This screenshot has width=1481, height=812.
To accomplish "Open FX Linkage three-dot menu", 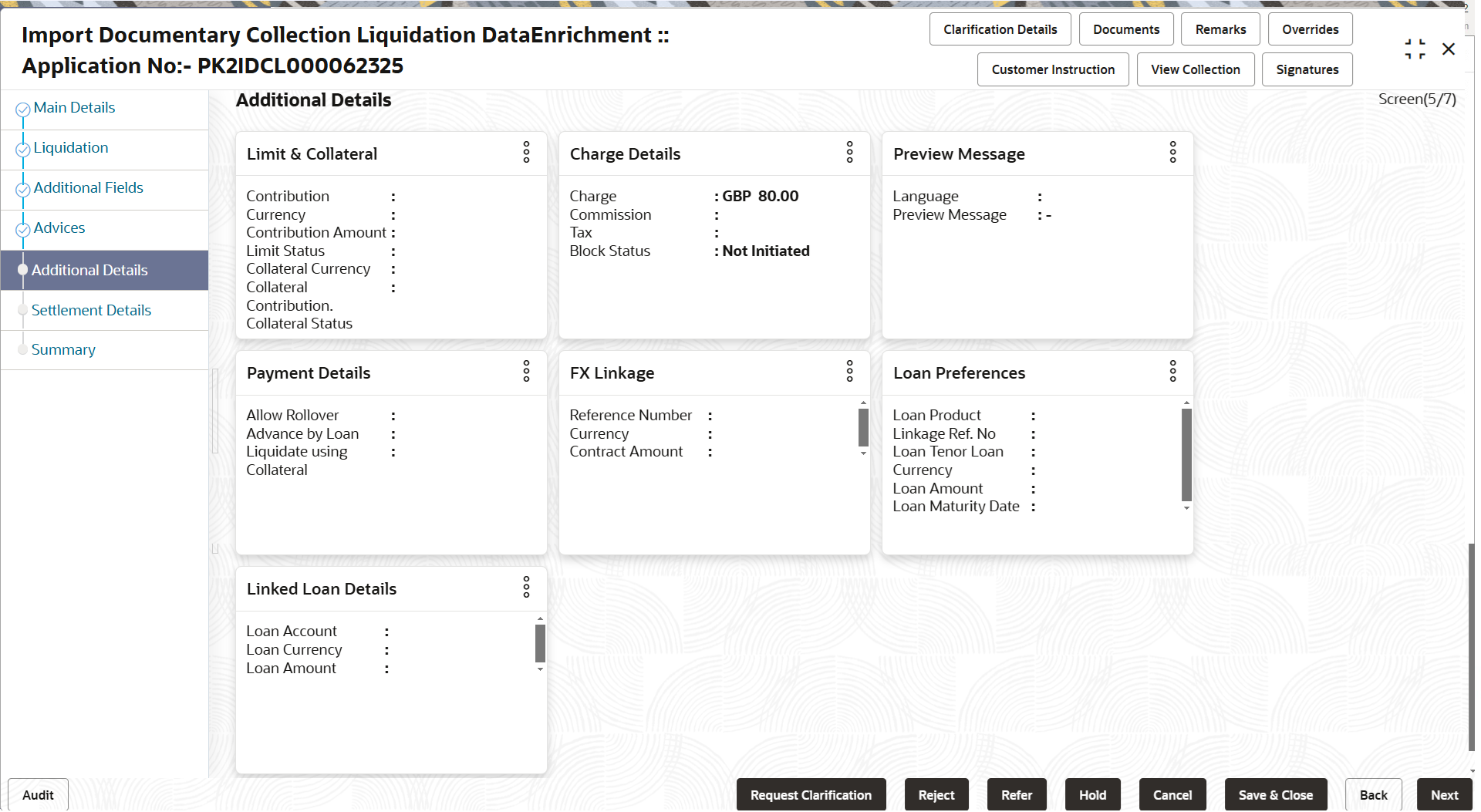I will tap(849, 372).
